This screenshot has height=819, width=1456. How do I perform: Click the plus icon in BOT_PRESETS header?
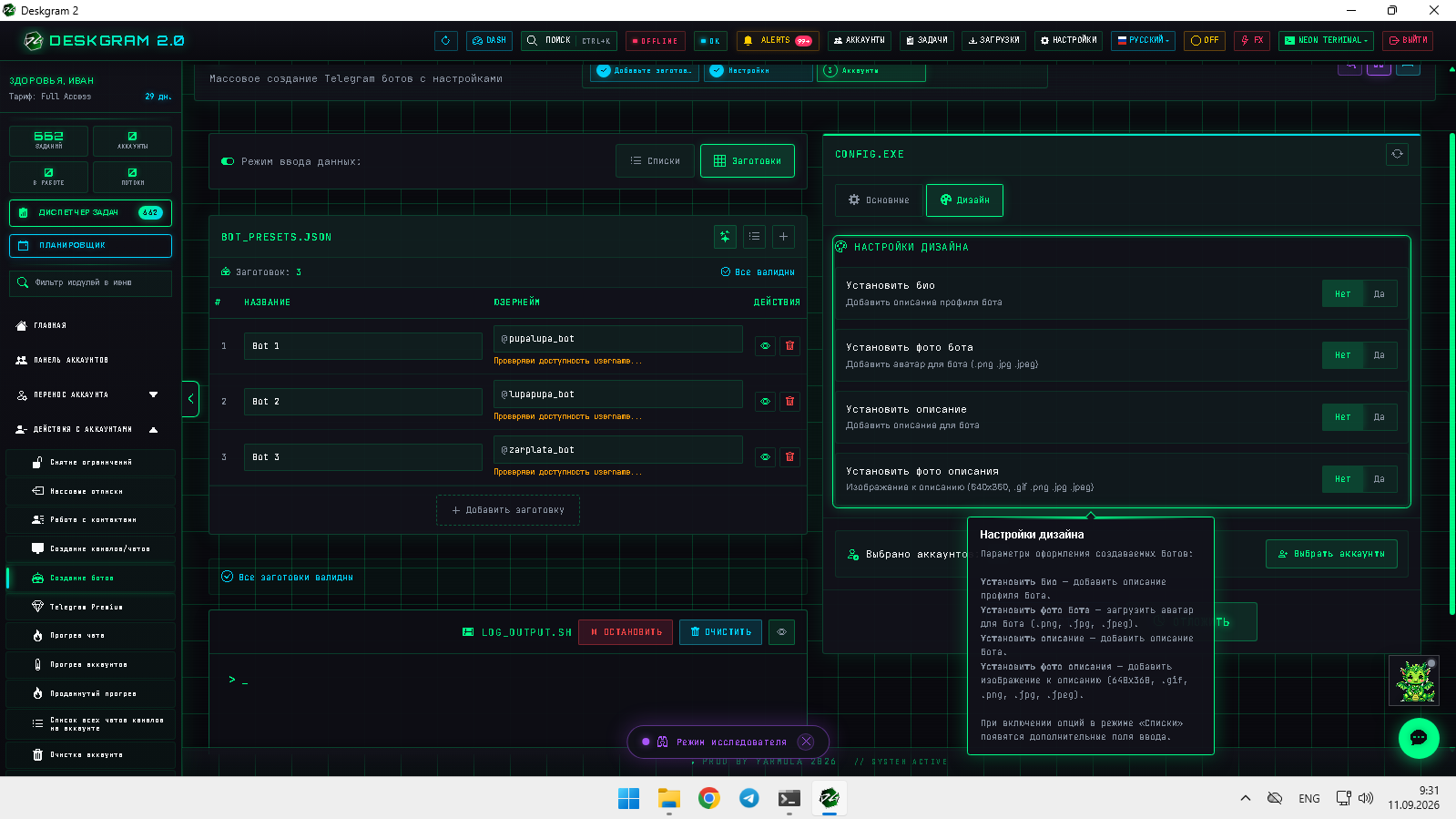783,237
